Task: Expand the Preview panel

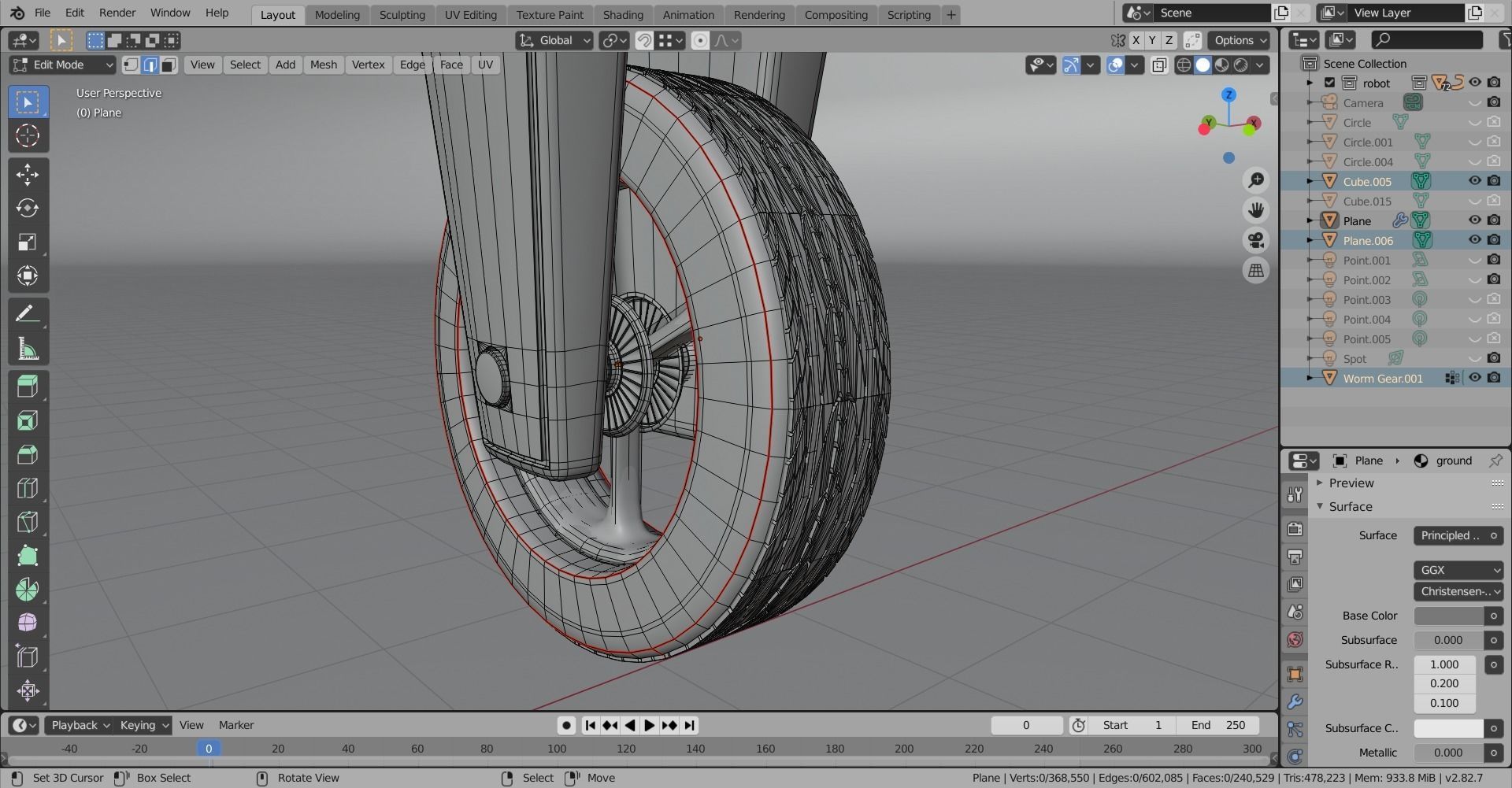Action: click(1351, 483)
